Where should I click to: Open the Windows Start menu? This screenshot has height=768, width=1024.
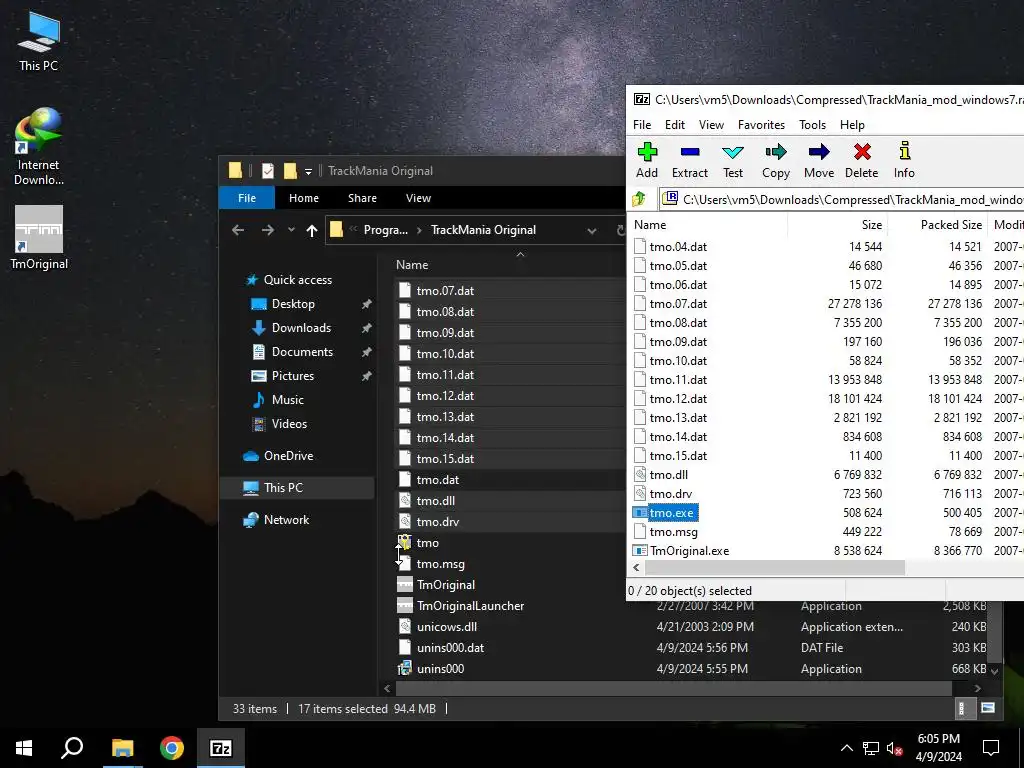click(24, 748)
